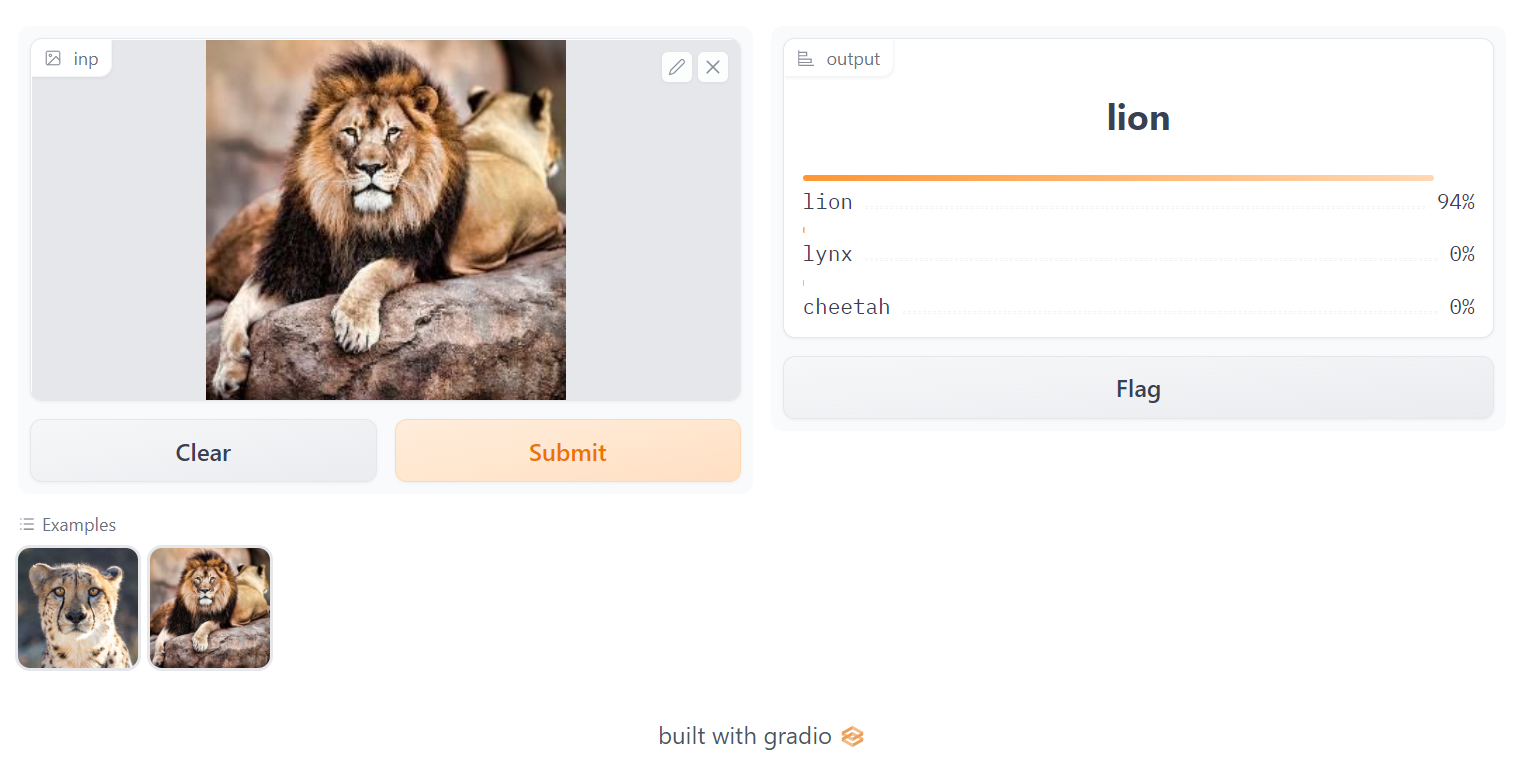Screen dimensions: 1523x781
Task: Click the orange lion confidence bar
Action: (1117, 178)
